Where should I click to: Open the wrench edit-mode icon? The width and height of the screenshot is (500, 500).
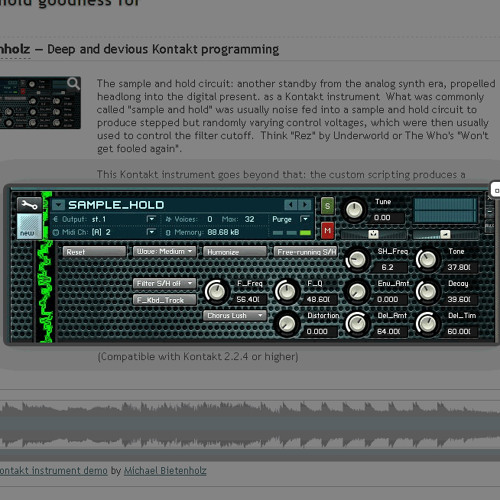coord(29,205)
